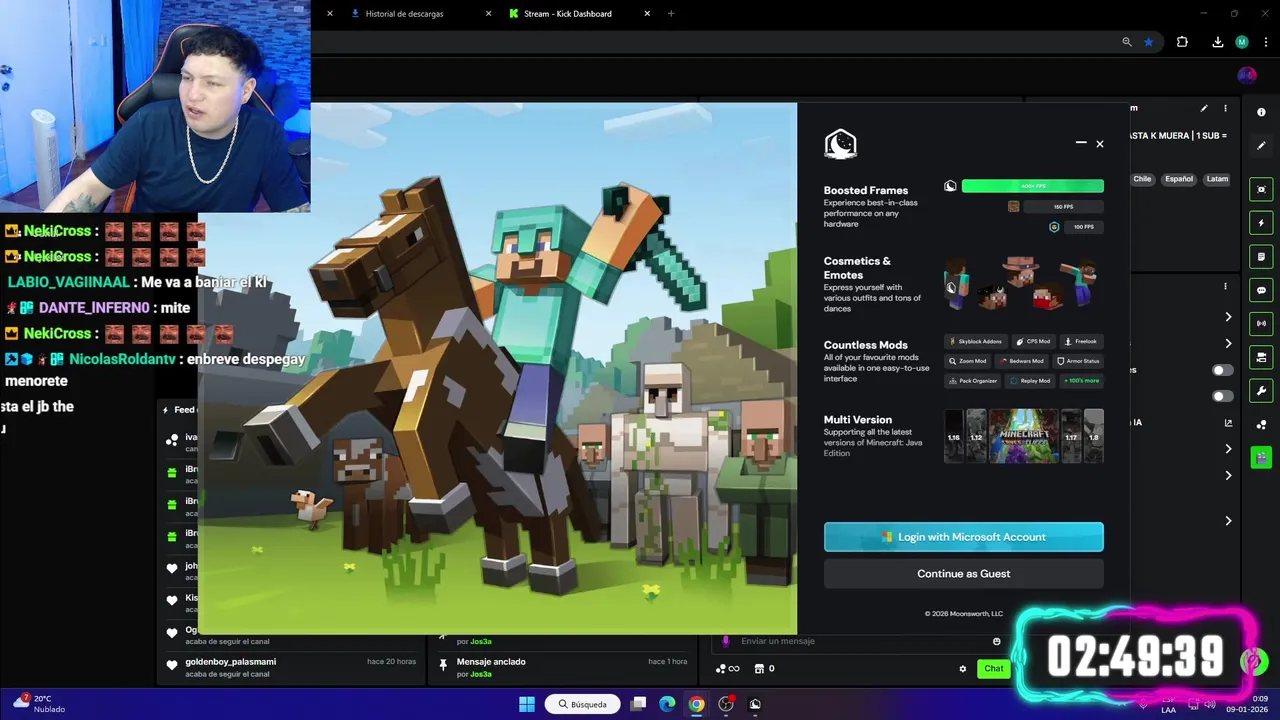This screenshot has height=720, width=1280.
Task: Click the Kick sidebar three-dots bubbles icon
Action: pyautogui.click(x=1261, y=424)
